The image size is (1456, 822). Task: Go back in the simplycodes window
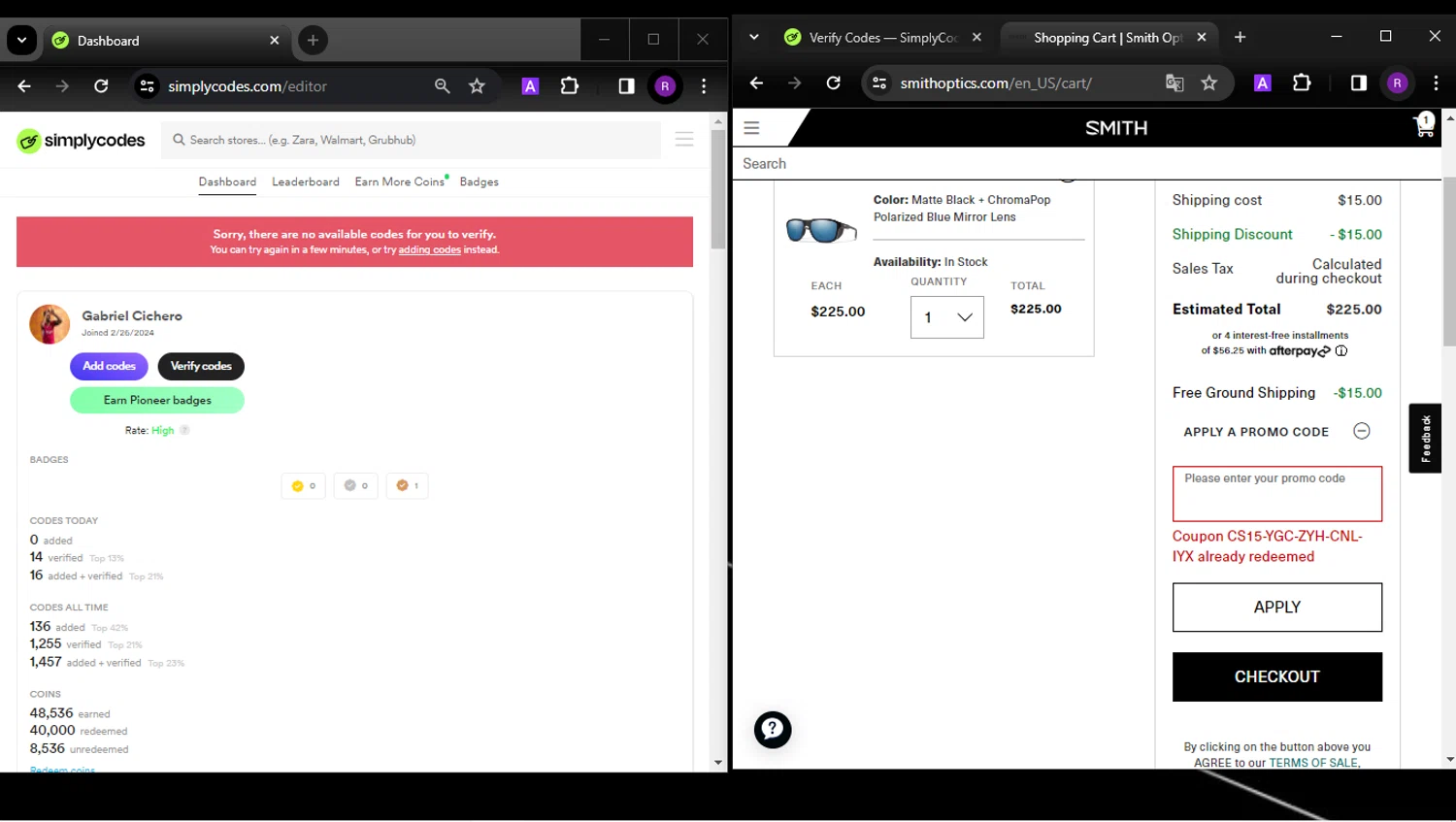[x=24, y=86]
